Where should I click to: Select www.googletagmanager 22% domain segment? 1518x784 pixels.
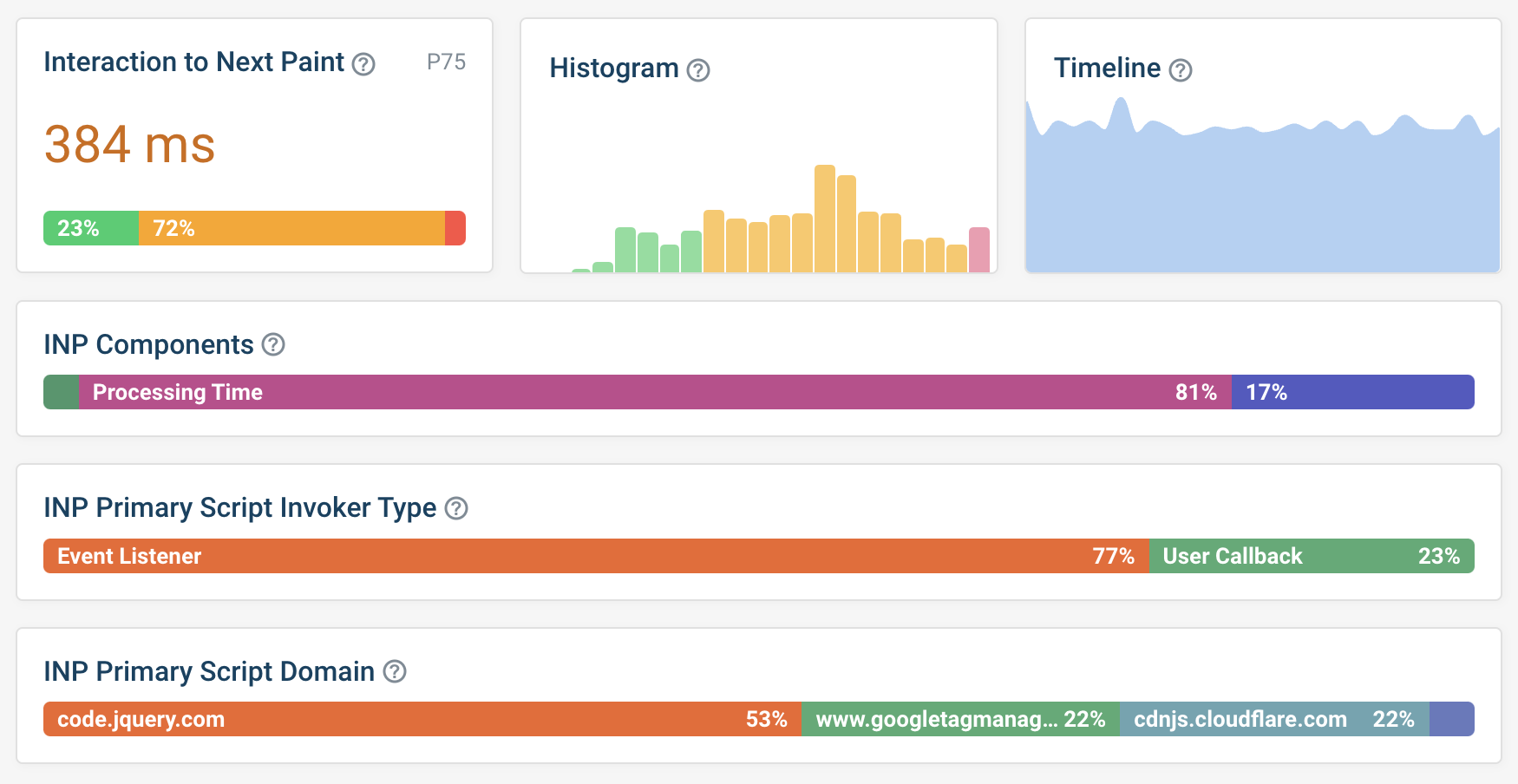960,719
